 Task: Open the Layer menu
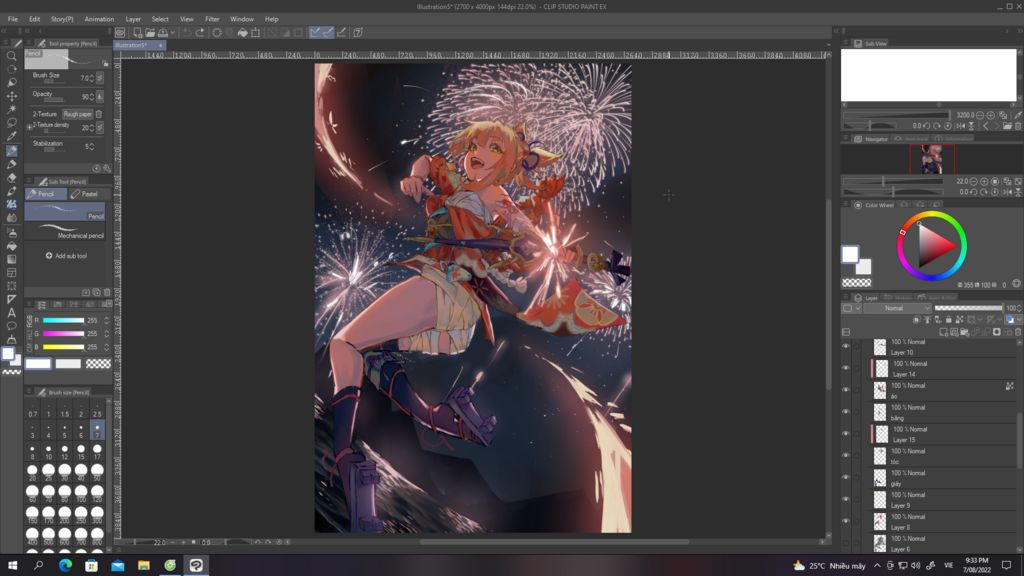click(x=133, y=19)
